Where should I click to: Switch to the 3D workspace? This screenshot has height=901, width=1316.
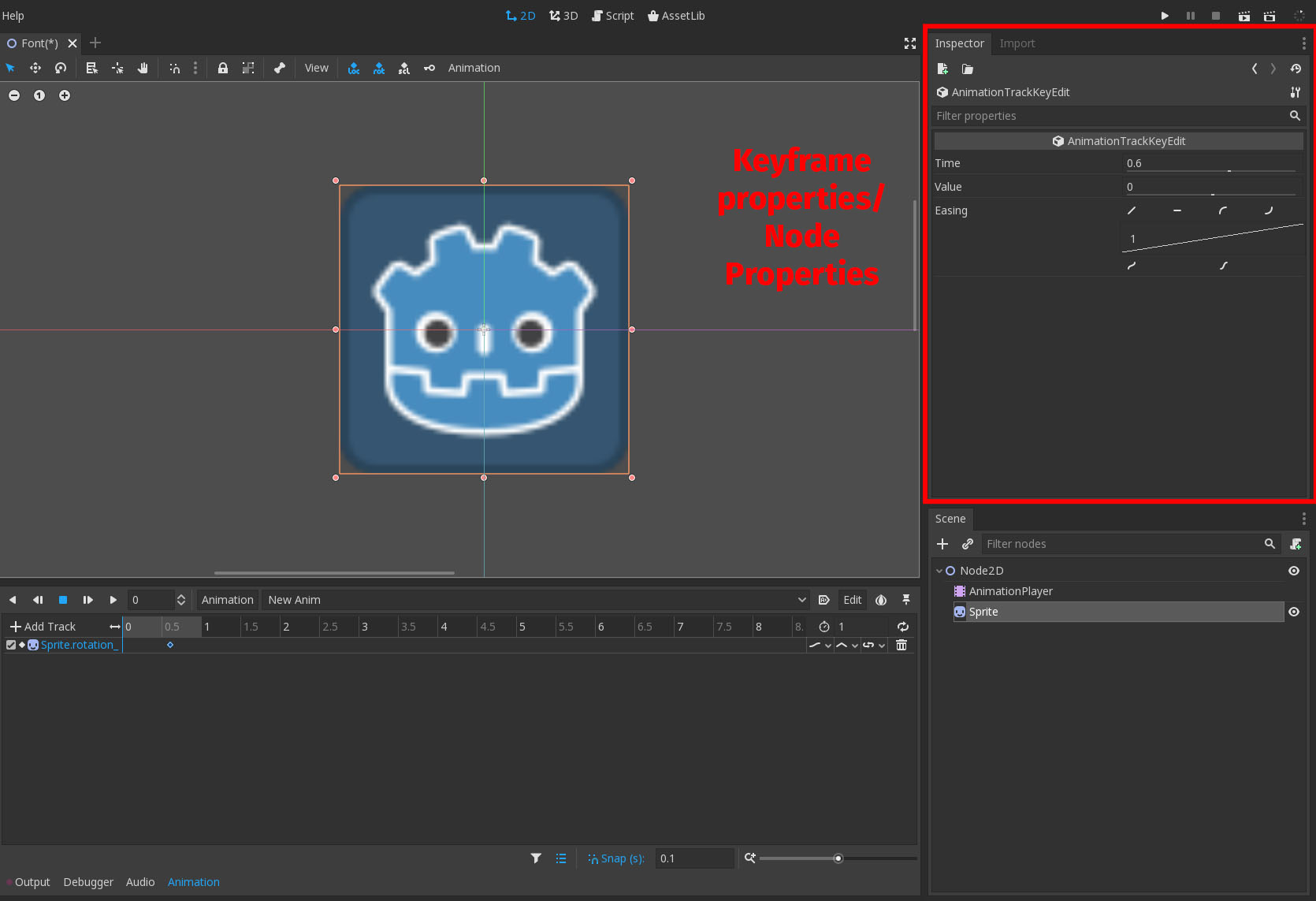point(563,16)
